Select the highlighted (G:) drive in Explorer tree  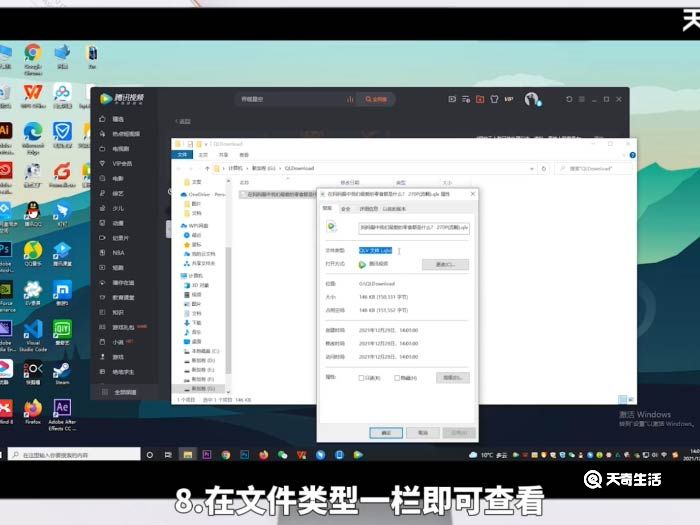click(x=200, y=389)
